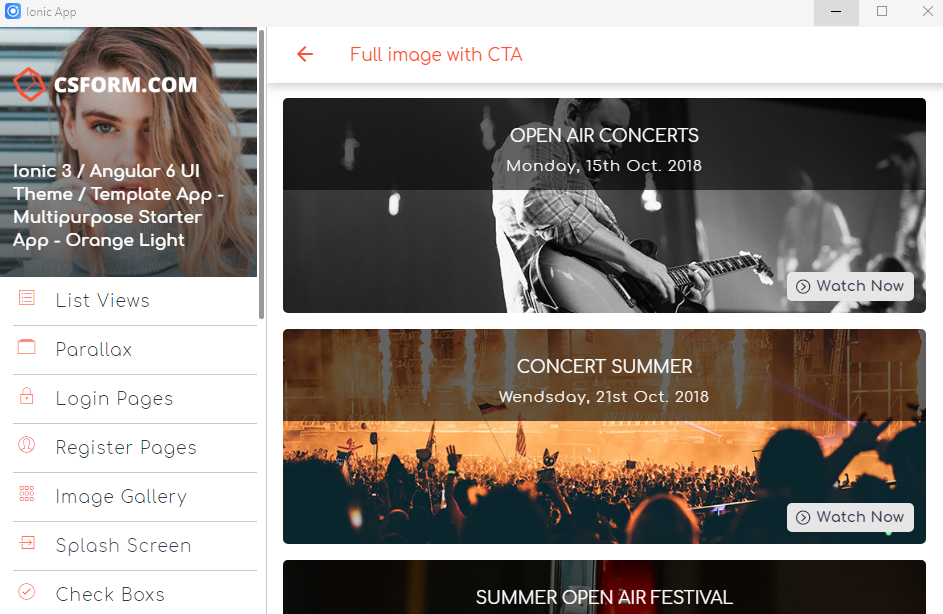Watch Now on Concert Summer card
The height and width of the screenshot is (614, 943).
pos(850,517)
